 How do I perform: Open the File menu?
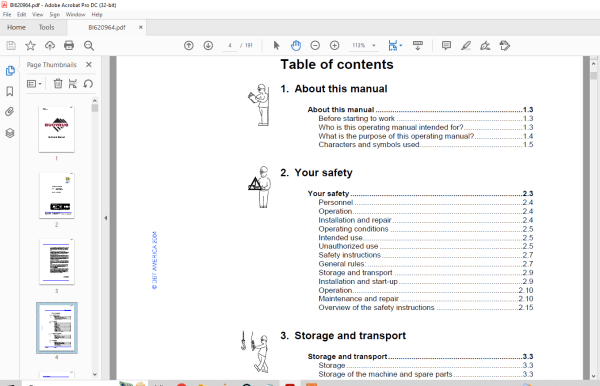[7, 15]
